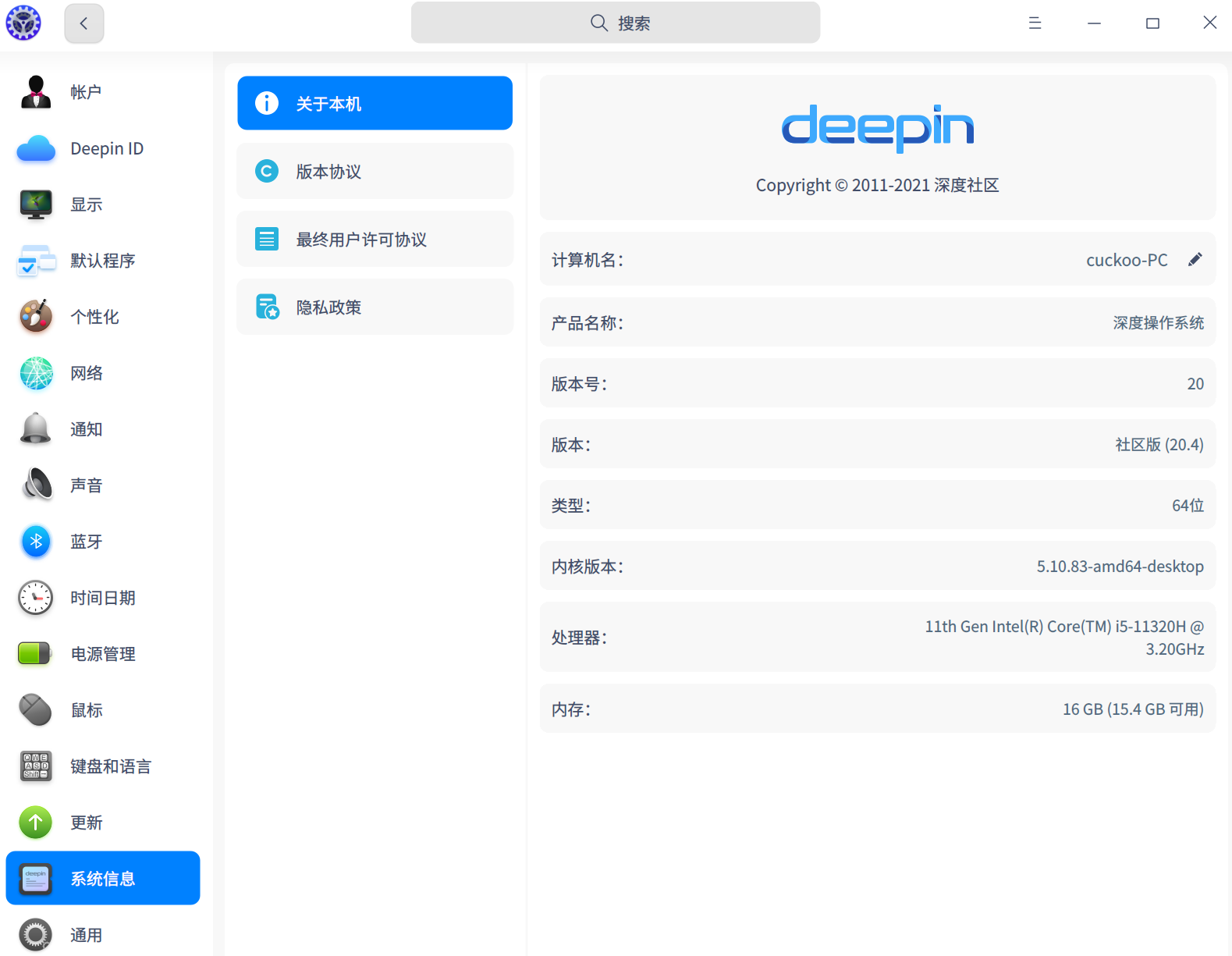Select 系统信息 in the sidebar
Screen dimensions: 1232x956
tap(103, 879)
